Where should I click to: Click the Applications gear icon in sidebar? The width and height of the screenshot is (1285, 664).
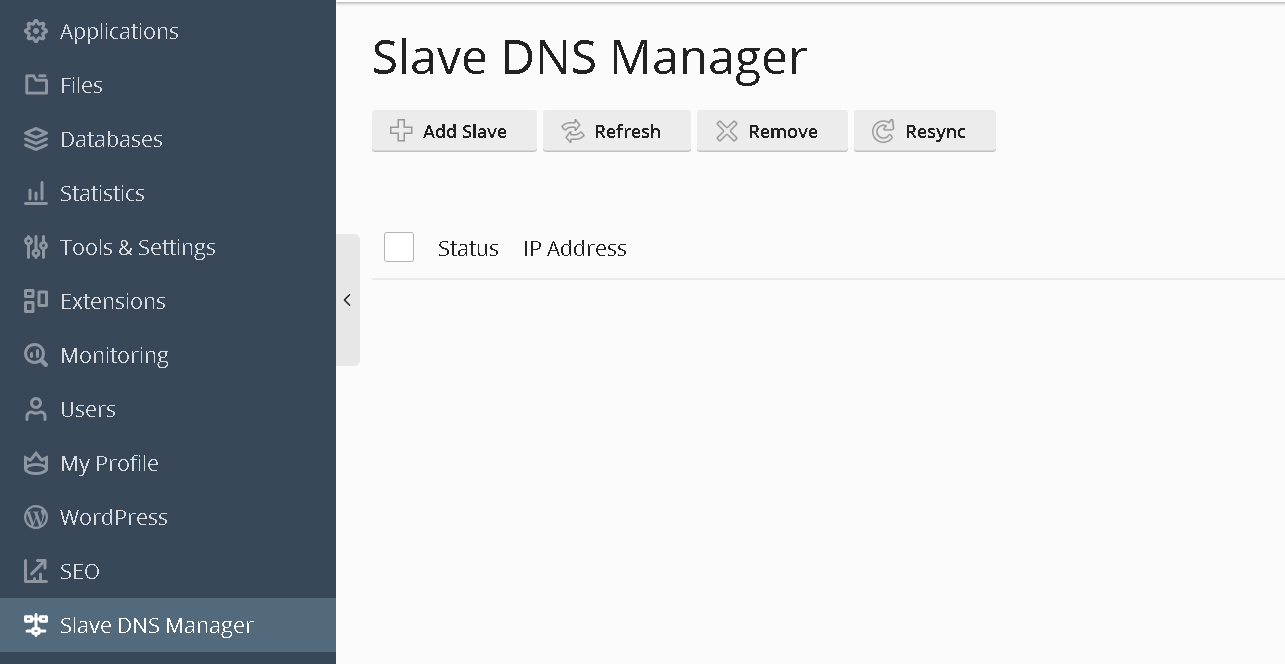pyautogui.click(x=36, y=31)
